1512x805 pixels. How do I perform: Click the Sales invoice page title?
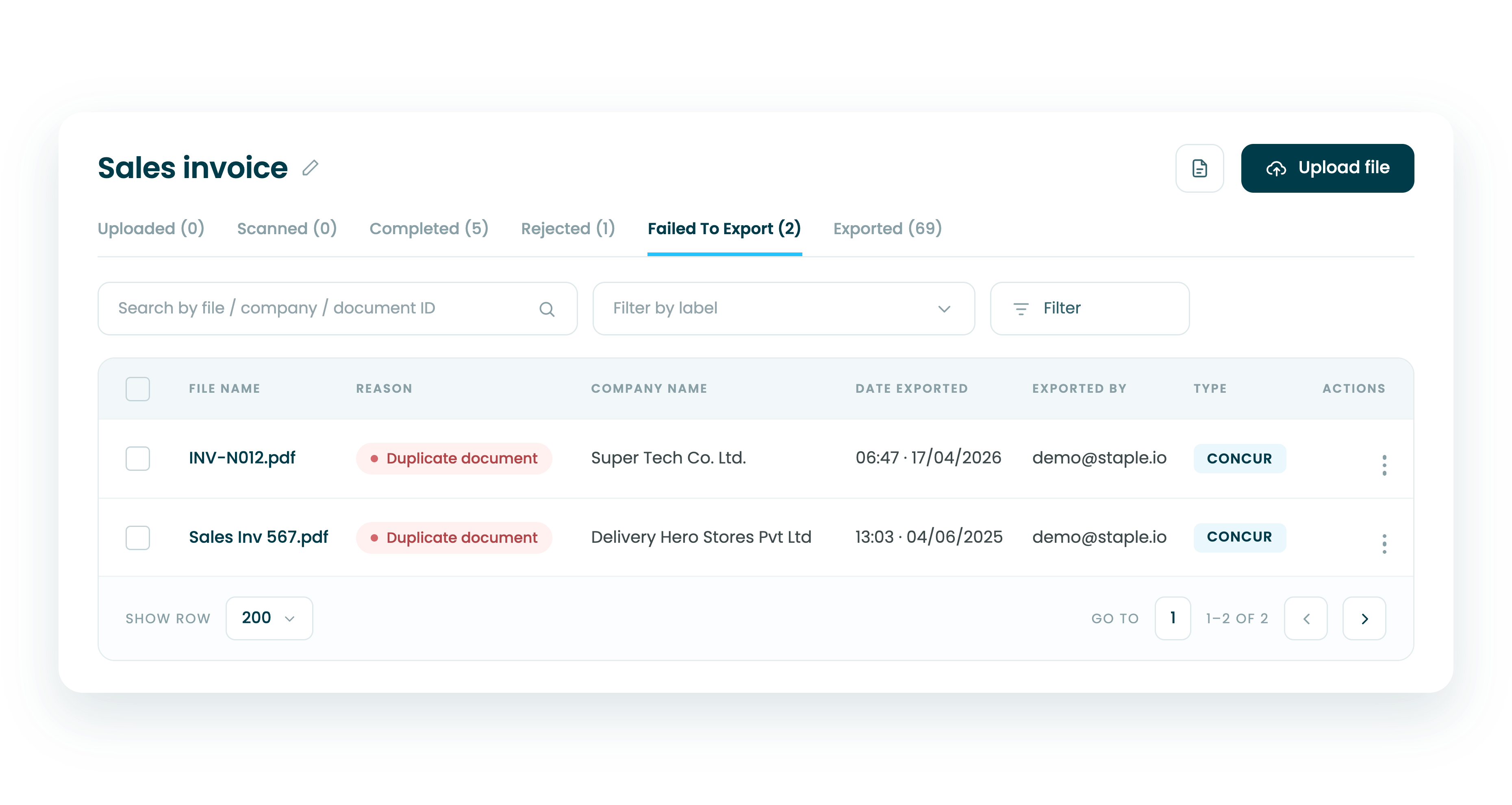193,168
